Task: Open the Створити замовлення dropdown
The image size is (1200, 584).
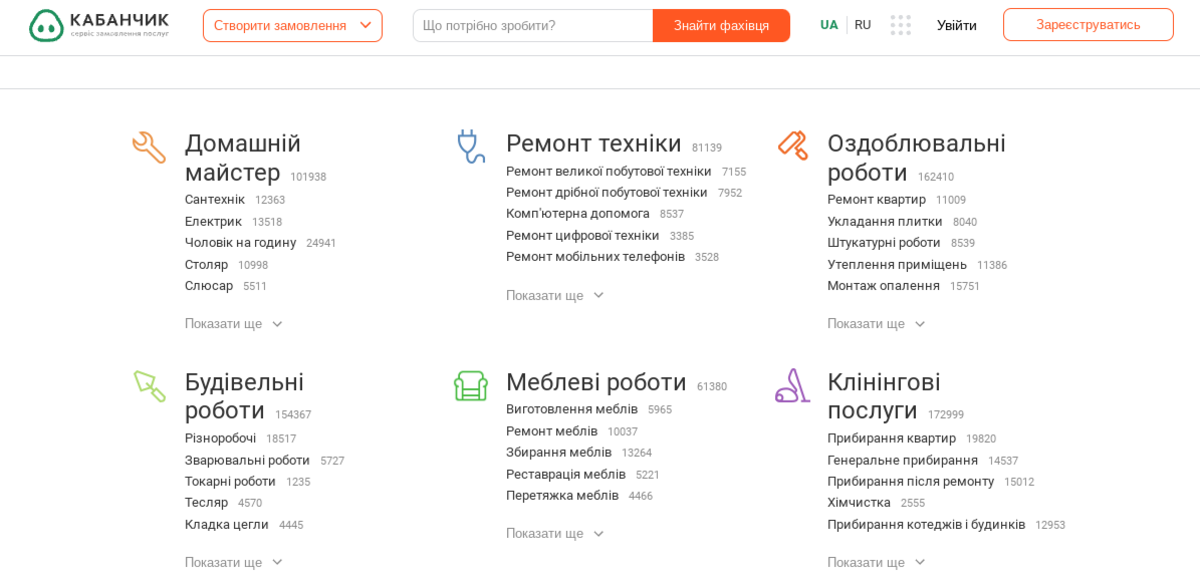Action: click(x=292, y=25)
